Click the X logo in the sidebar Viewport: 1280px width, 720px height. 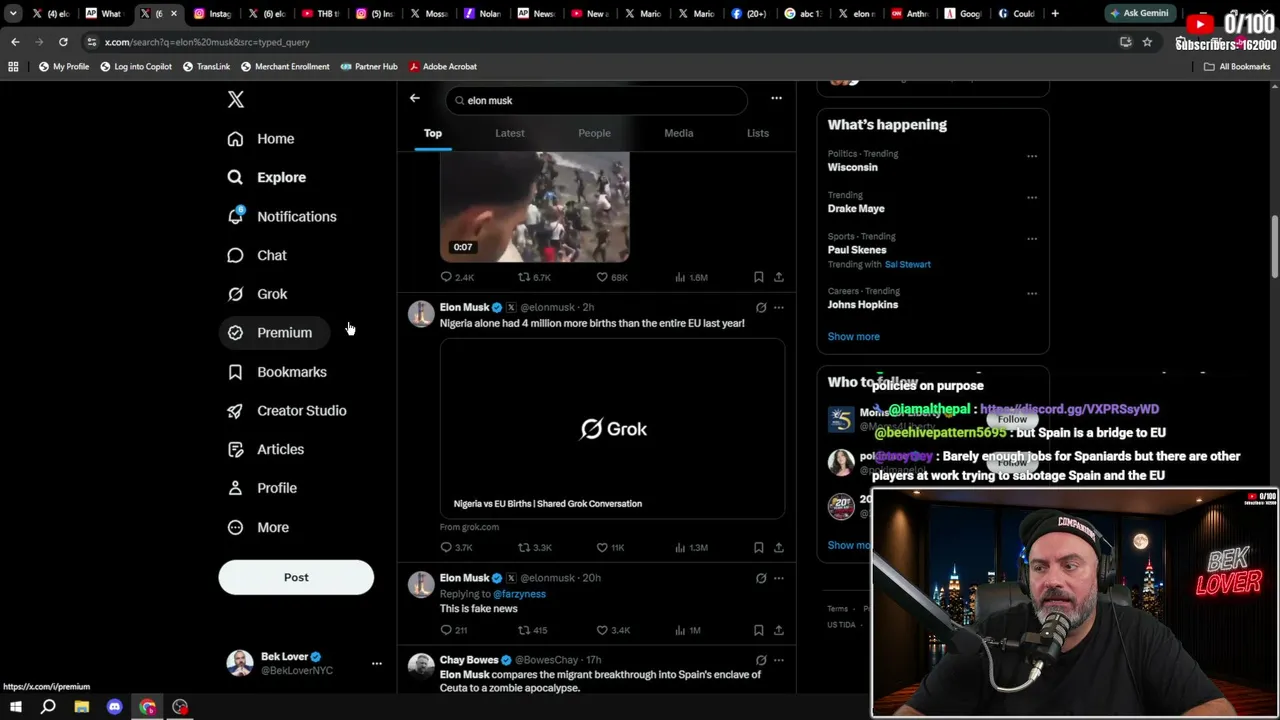[x=236, y=100]
